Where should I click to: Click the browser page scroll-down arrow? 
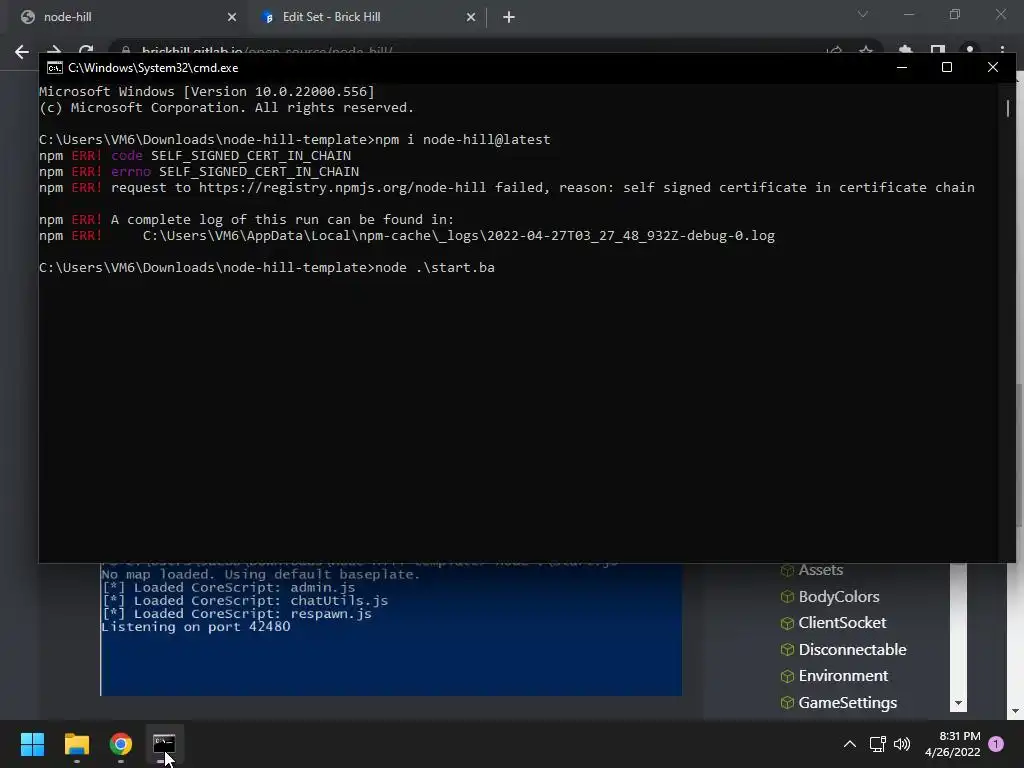click(x=1016, y=711)
